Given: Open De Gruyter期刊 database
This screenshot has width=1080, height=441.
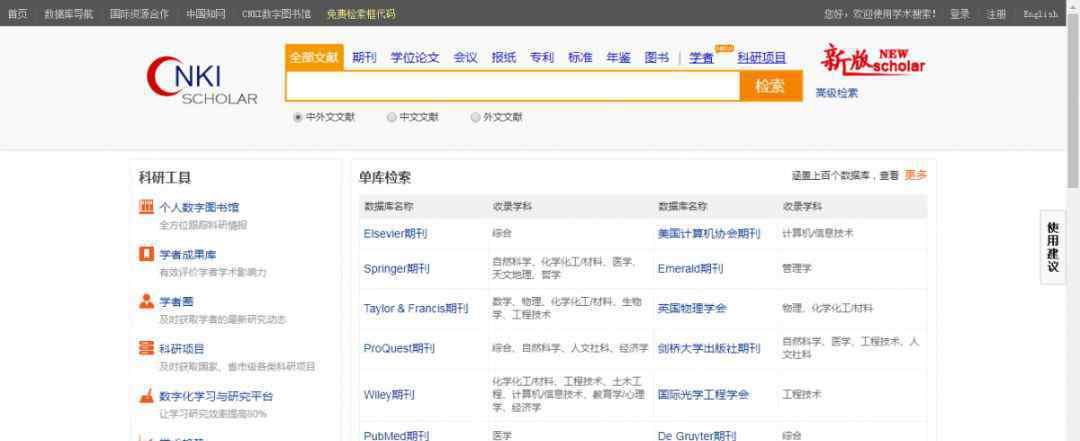Looking at the screenshot, I should click(696, 435).
